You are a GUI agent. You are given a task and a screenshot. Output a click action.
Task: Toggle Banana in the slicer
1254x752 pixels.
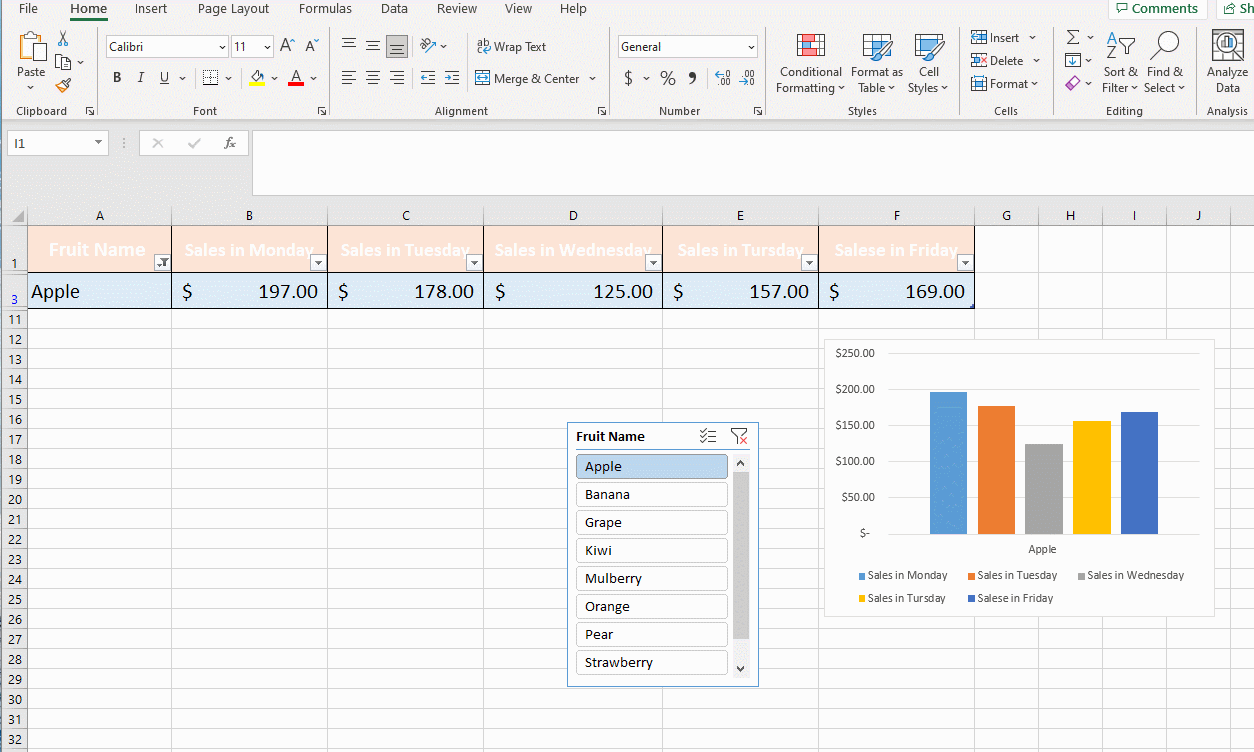tap(652, 494)
